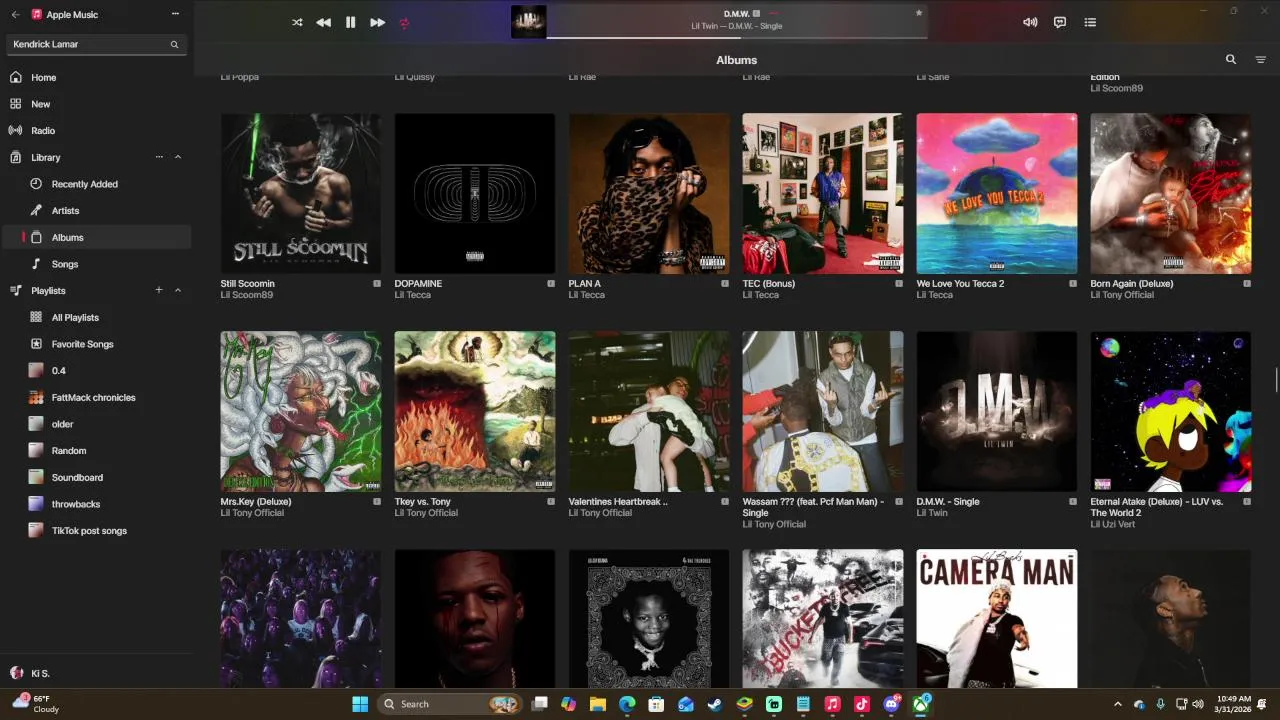Open Steam from taskbar
The width and height of the screenshot is (1280, 720).
point(715,704)
